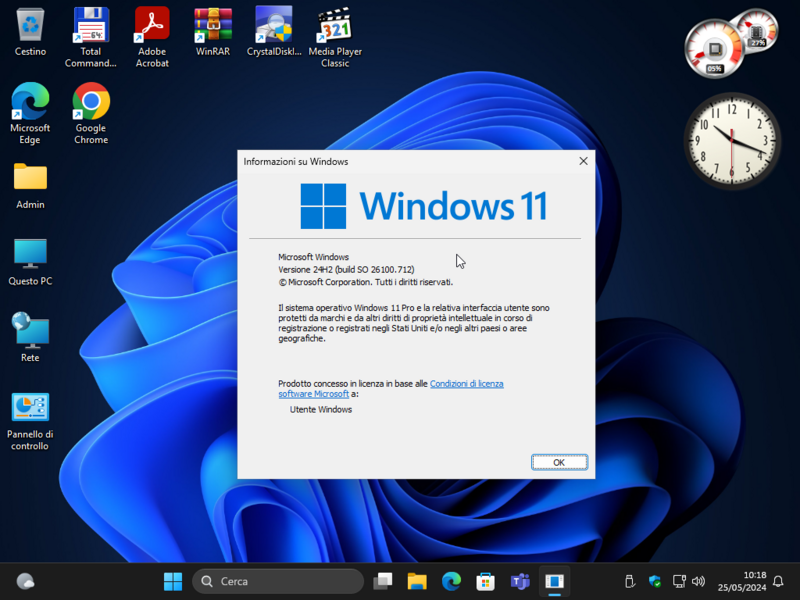Open Microsoft Teams from the taskbar

[x=520, y=581]
